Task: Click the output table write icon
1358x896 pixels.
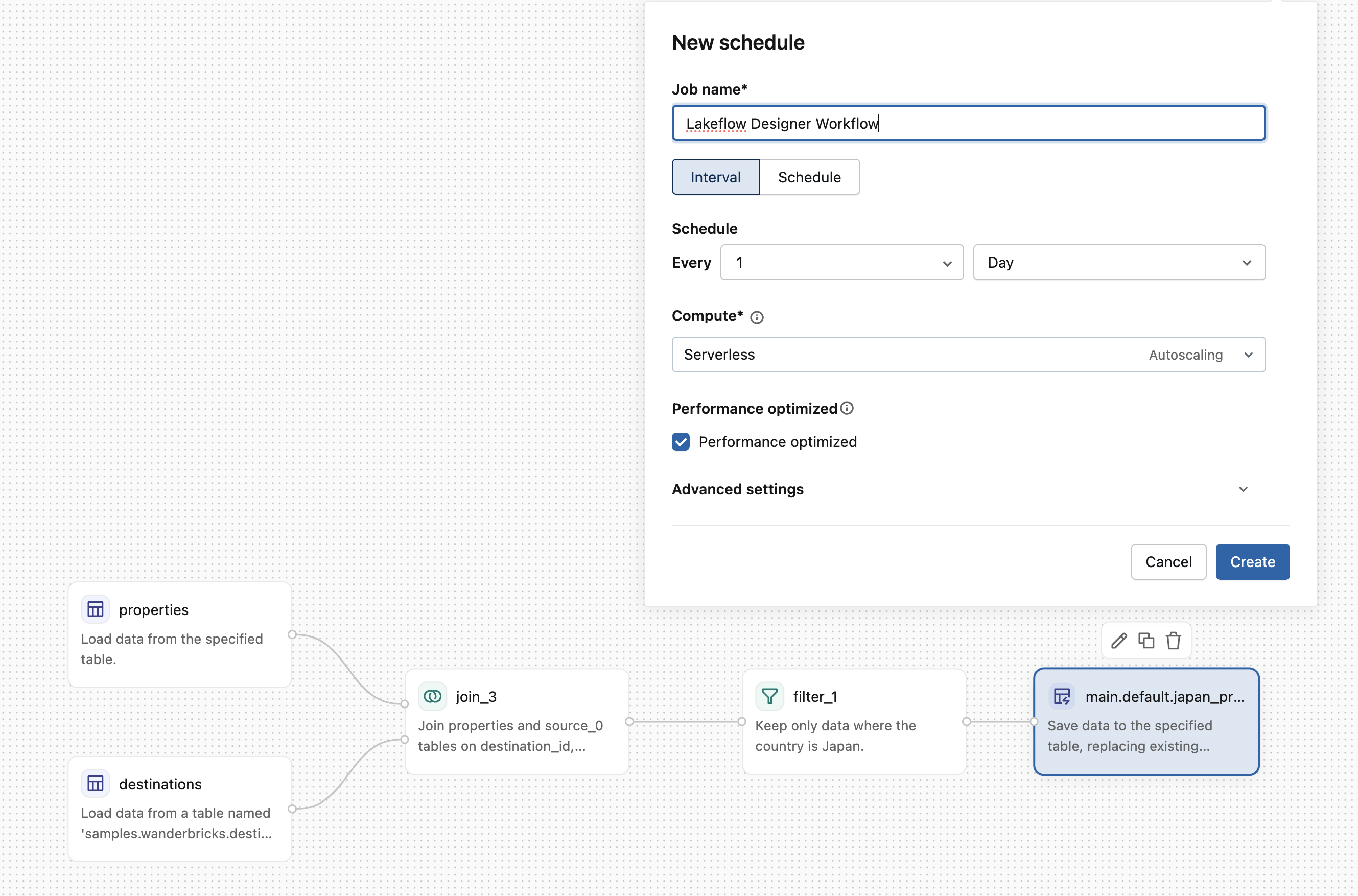Action: pyautogui.click(x=1061, y=696)
